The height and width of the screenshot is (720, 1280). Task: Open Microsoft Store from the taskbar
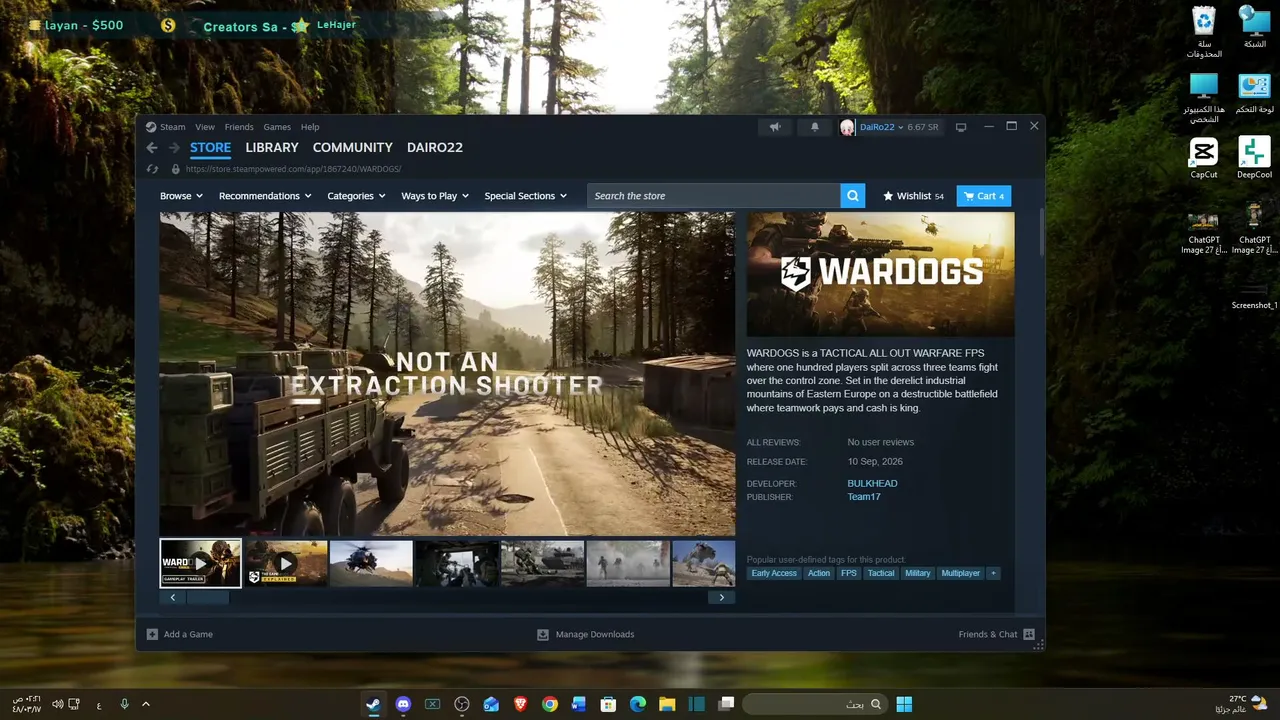tap(608, 704)
